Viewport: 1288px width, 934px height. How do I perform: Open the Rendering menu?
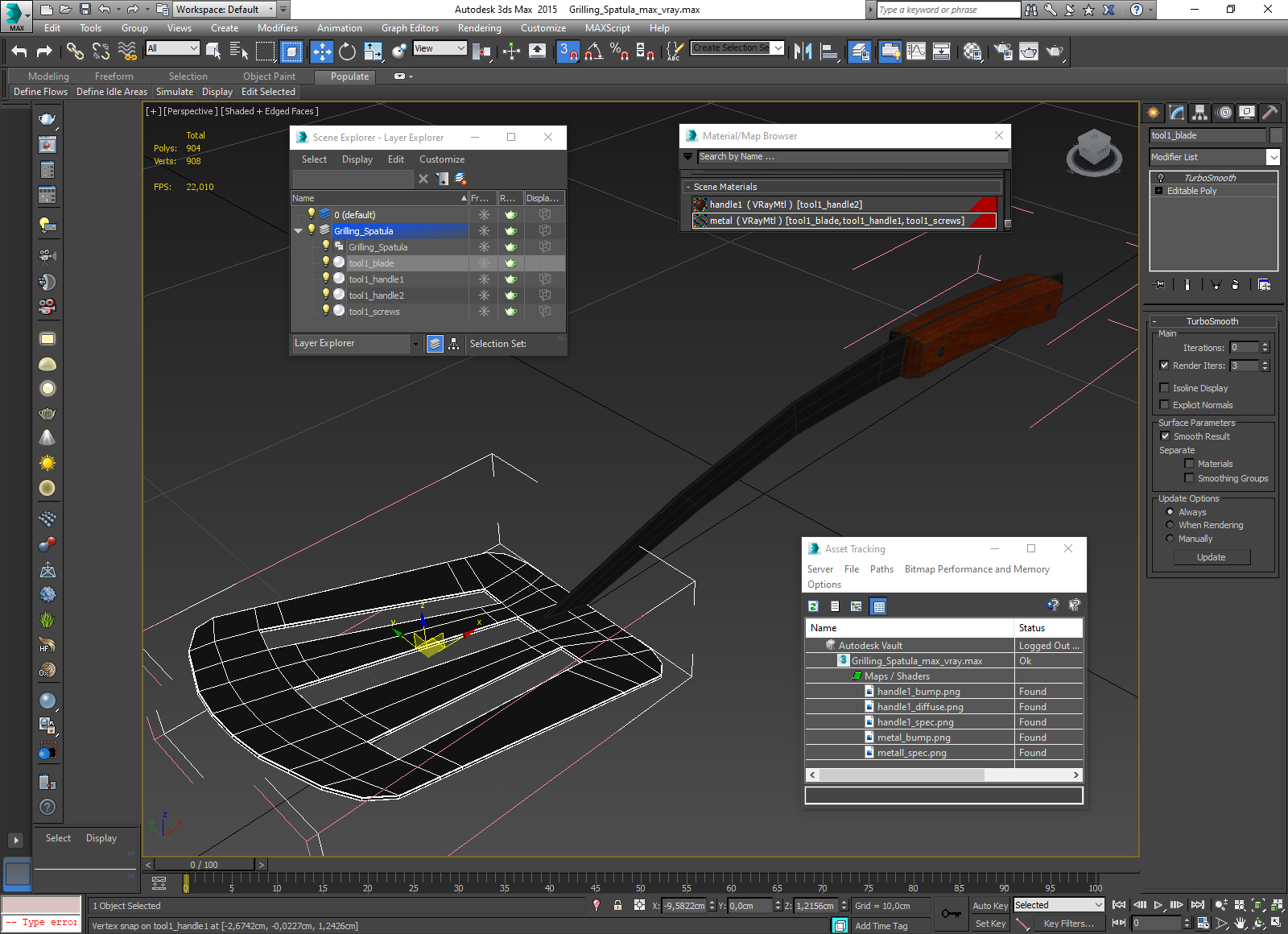[x=479, y=28]
